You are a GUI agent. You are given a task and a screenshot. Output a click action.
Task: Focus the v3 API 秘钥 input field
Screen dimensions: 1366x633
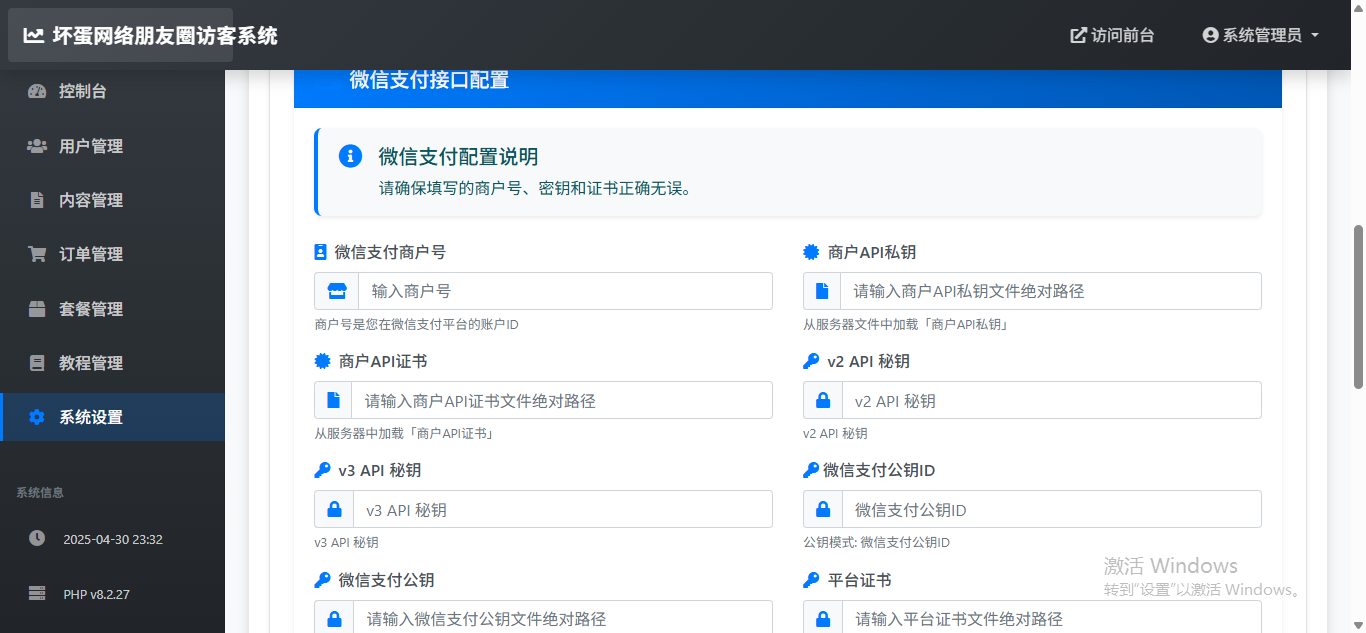point(563,509)
